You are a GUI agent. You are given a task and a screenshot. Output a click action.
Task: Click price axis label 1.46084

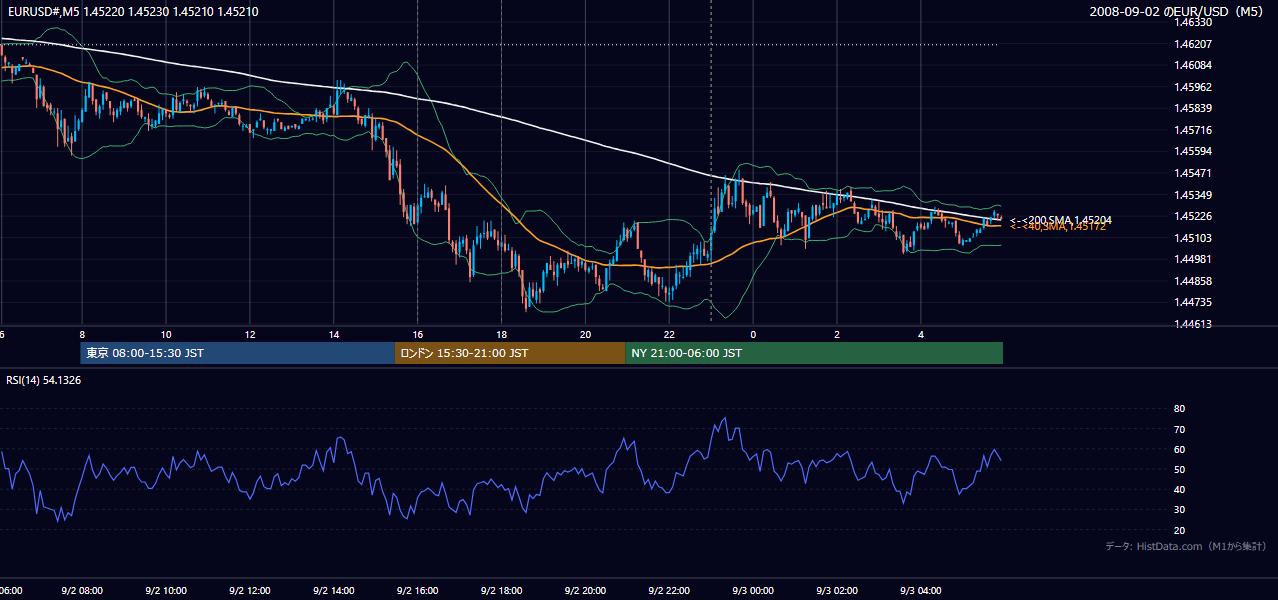coord(1193,65)
